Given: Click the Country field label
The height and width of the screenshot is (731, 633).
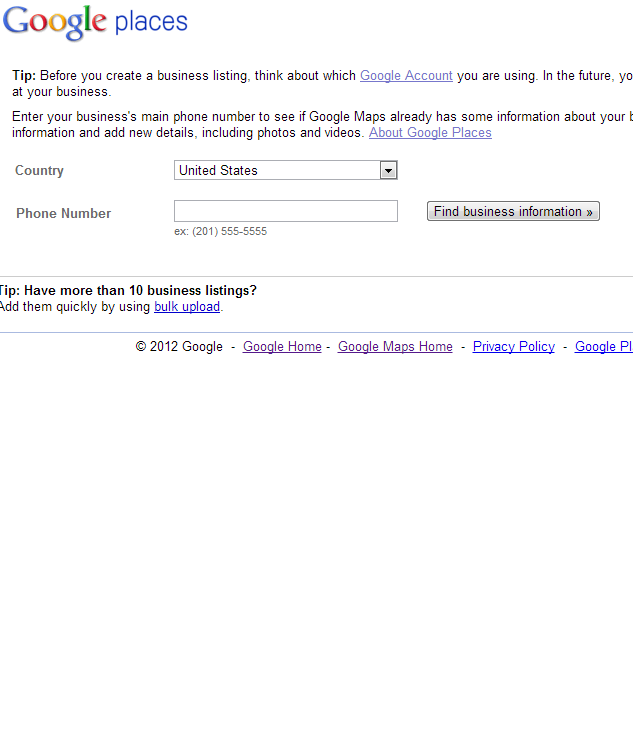Looking at the screenshot, I should [39, 170].
